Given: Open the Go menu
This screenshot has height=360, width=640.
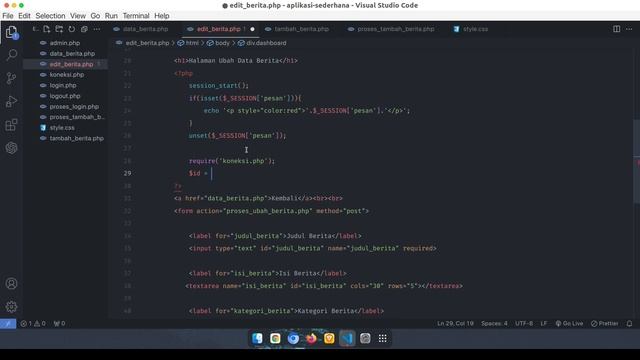Looking at the screenshot, I should pos(95,16).
